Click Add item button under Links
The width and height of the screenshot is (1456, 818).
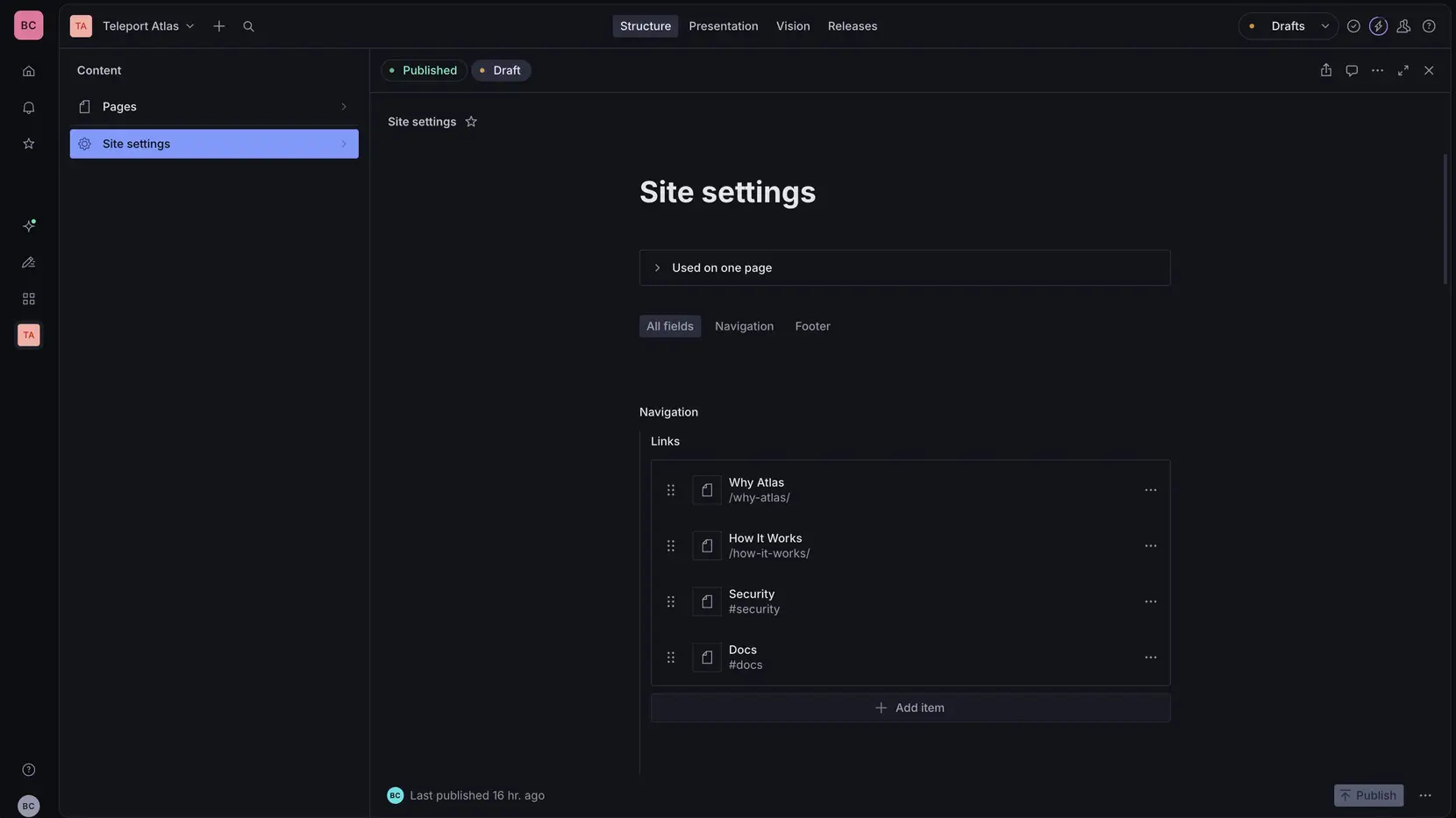[910, 708]
